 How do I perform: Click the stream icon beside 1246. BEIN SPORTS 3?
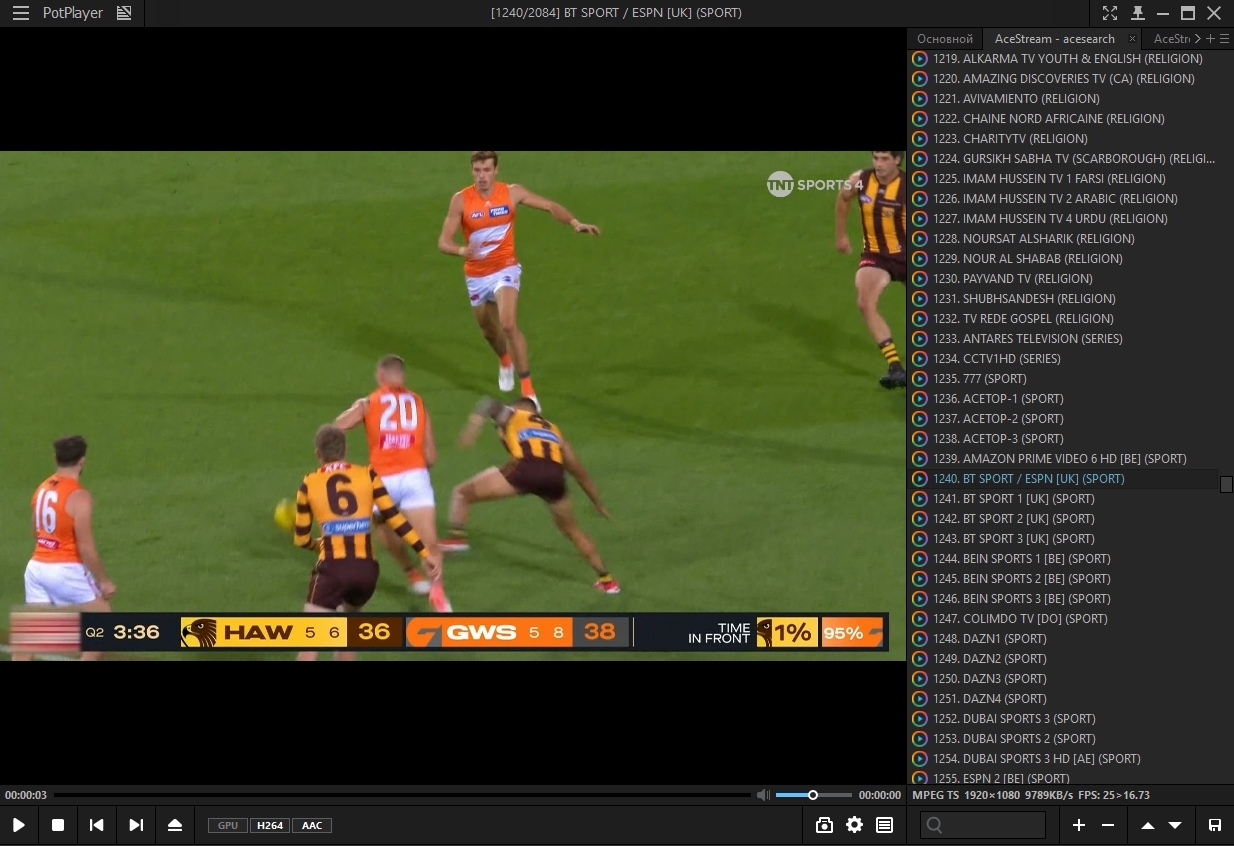pos(920,599)
